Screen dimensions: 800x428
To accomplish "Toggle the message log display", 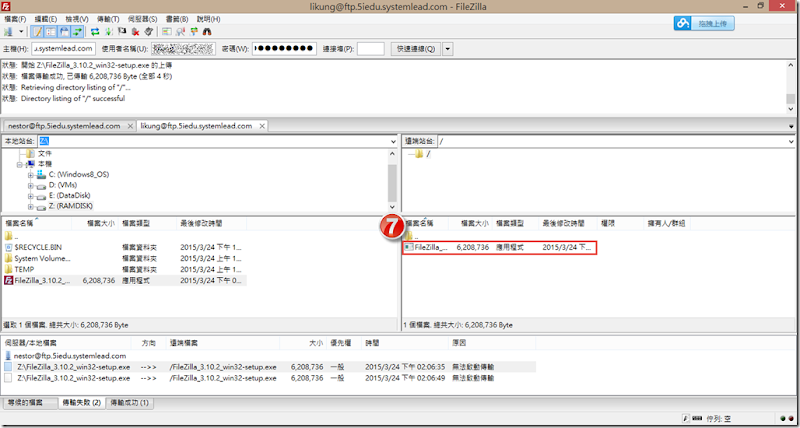I will [38, 32].
